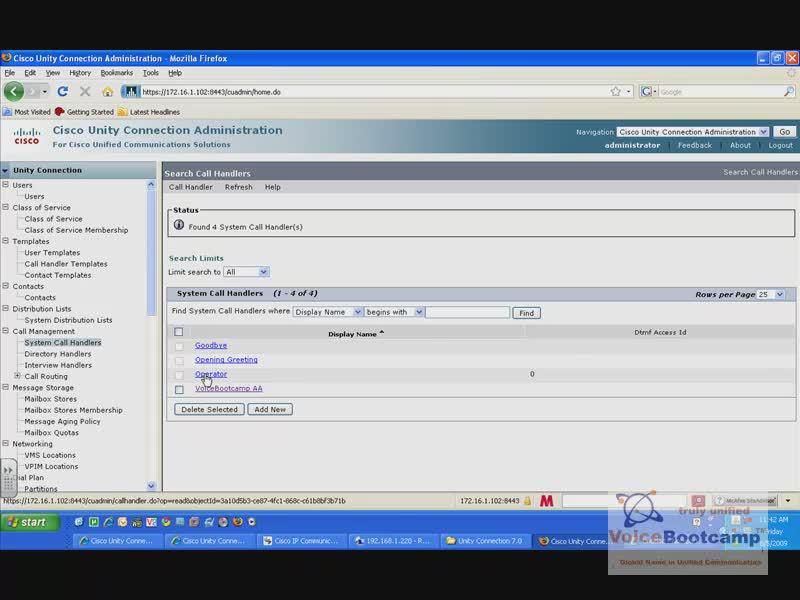
Task: Click the sidebar vertical scrollbar thumb
Action: (x=151, y=253)
